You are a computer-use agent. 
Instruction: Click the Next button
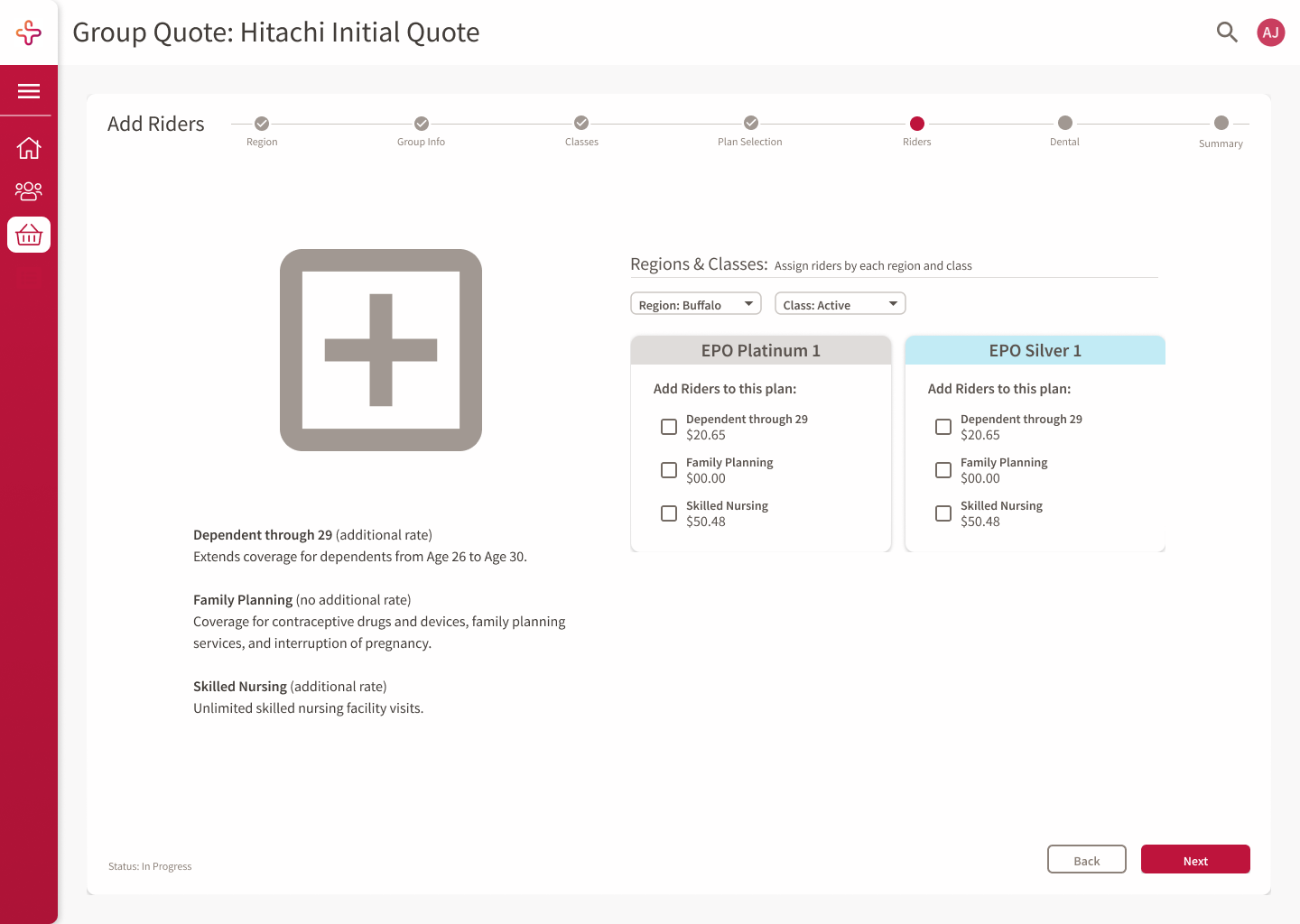tap(1195, 859)
